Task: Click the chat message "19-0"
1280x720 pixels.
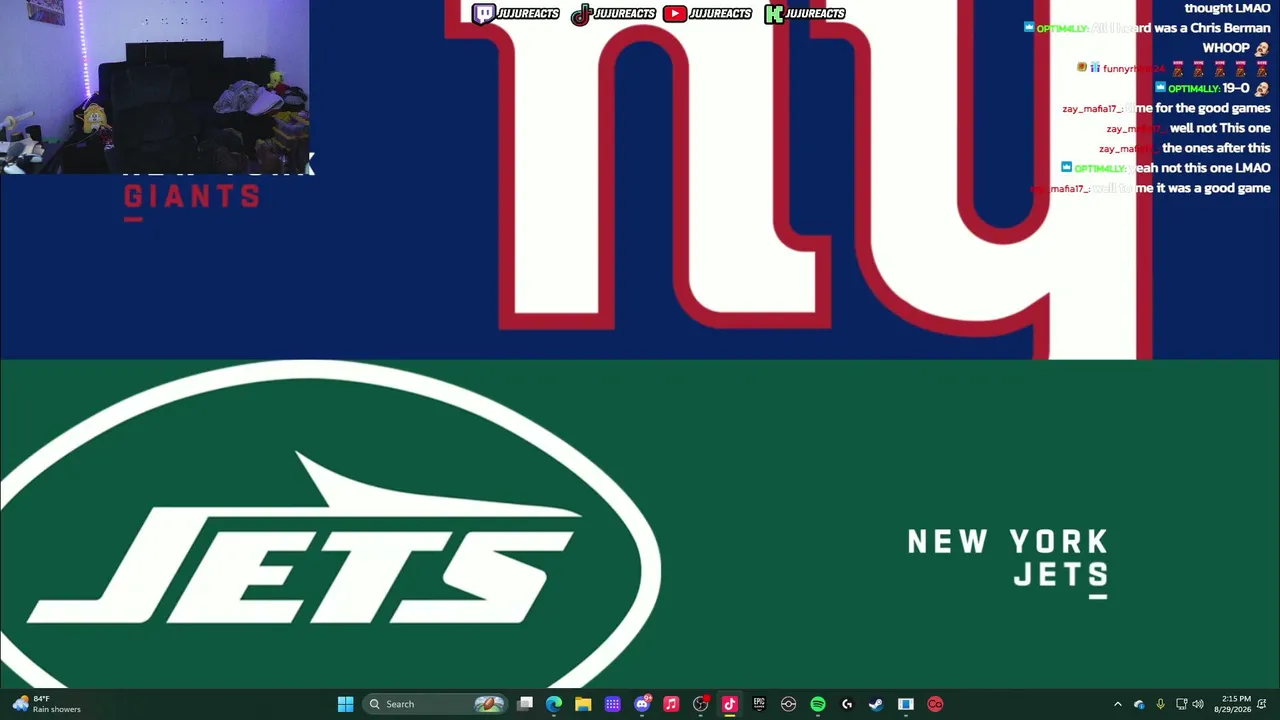Action: coord(1236,88)
